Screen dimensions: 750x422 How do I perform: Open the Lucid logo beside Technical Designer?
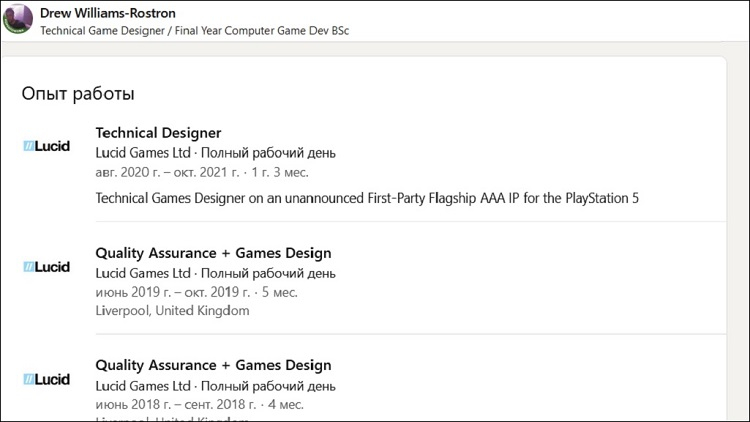[x=46, y=146]
